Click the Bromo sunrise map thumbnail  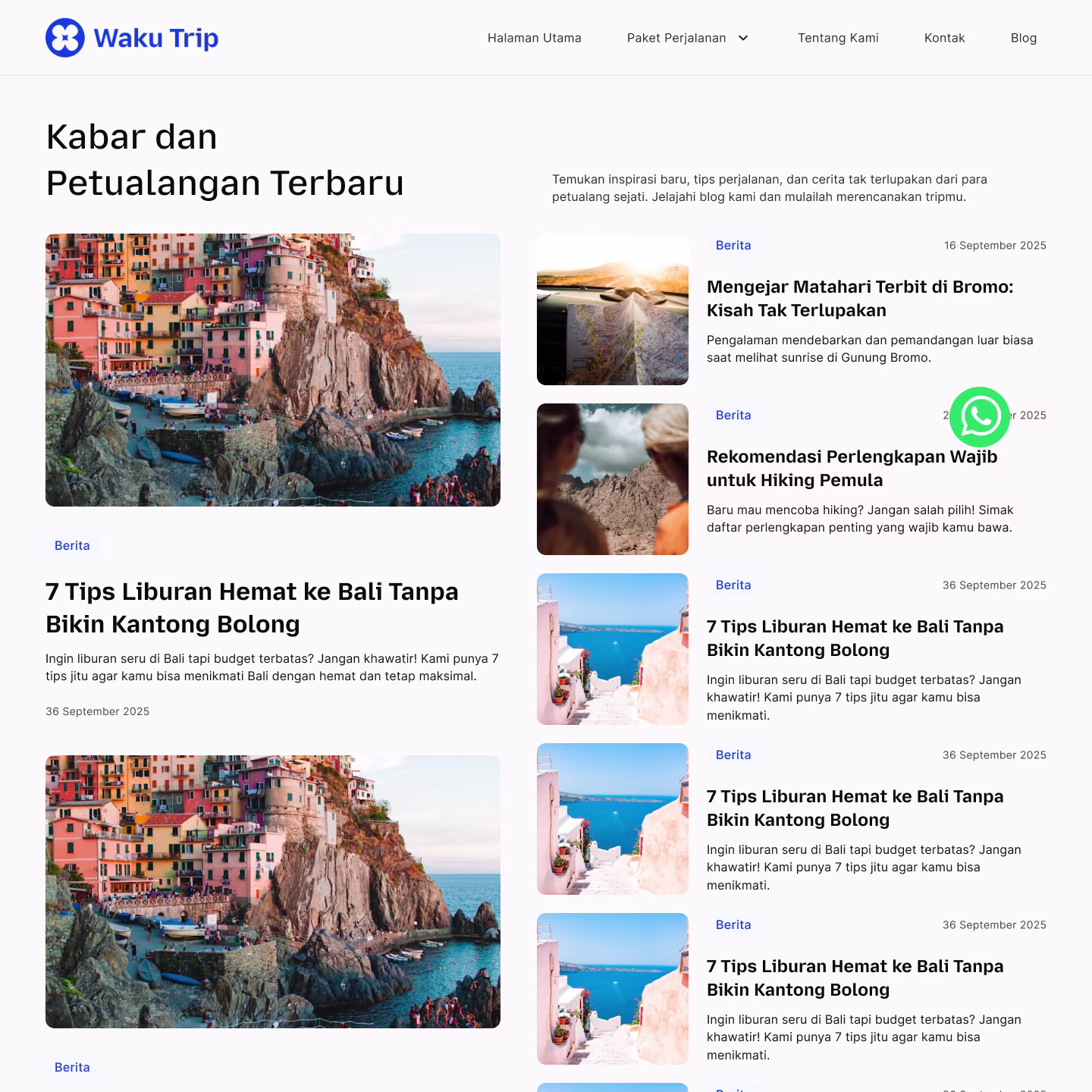(x=613, y=309)
